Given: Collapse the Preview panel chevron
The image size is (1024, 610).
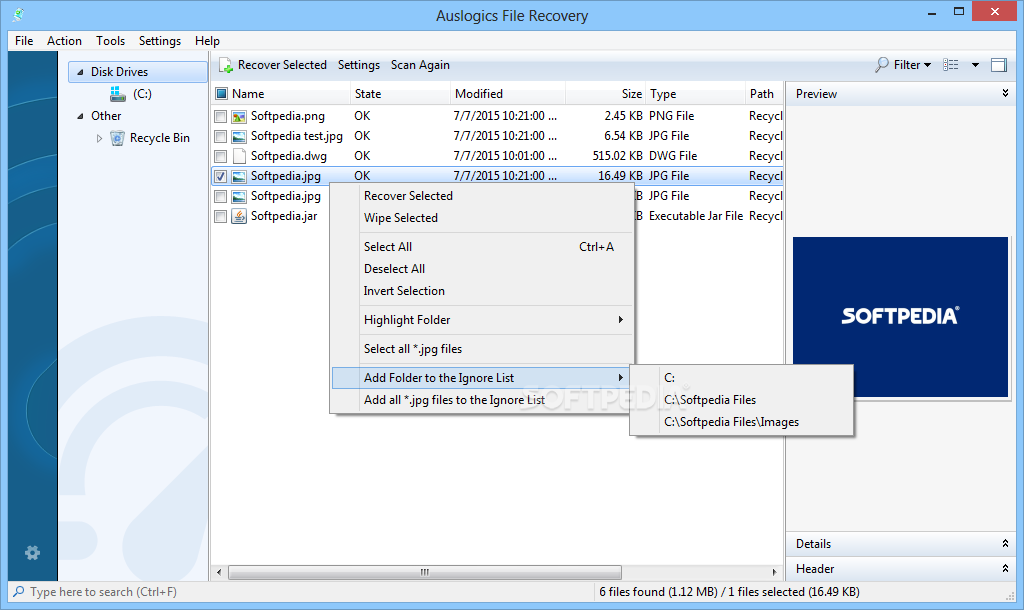Looking at the screenshot, I should click(x=1005, y=93).
